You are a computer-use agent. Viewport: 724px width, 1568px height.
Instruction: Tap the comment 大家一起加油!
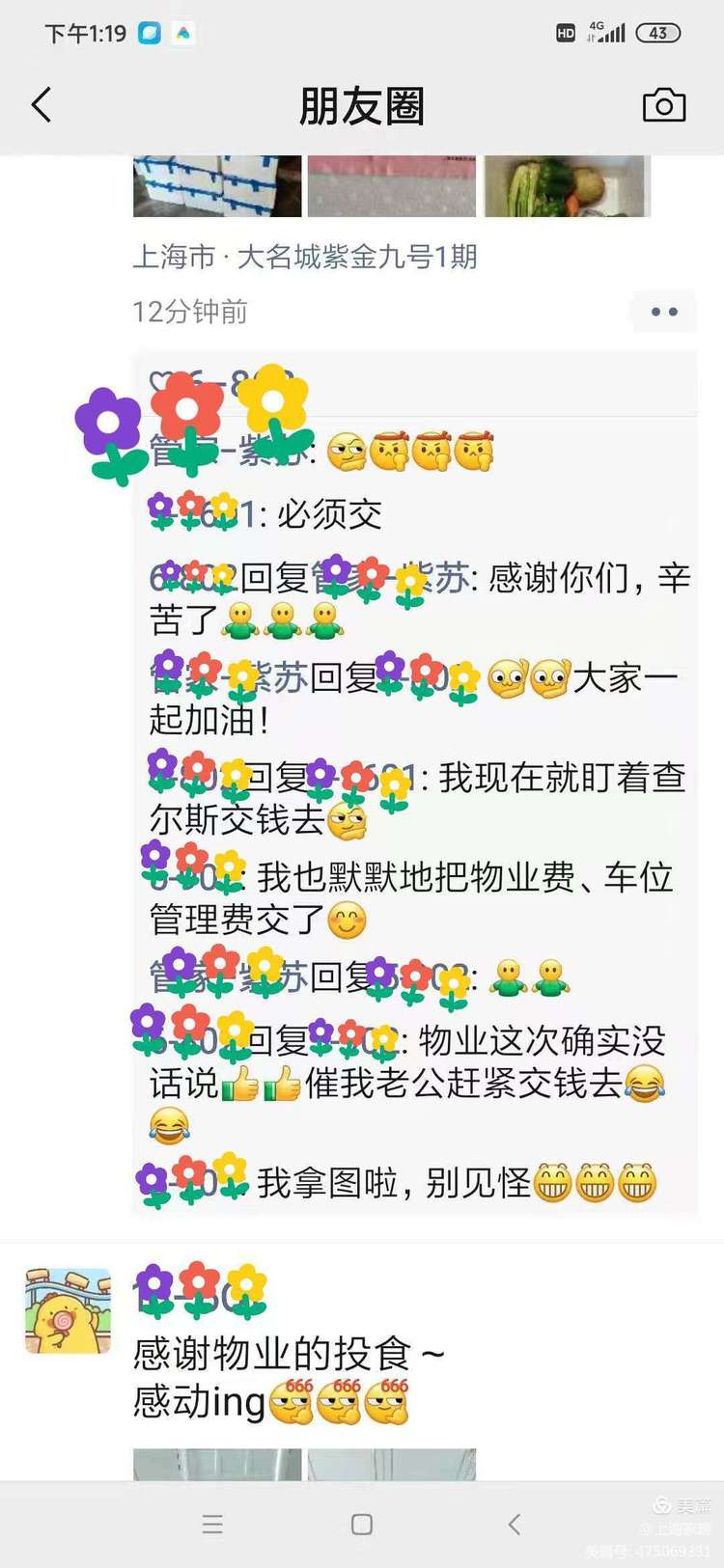415,698
